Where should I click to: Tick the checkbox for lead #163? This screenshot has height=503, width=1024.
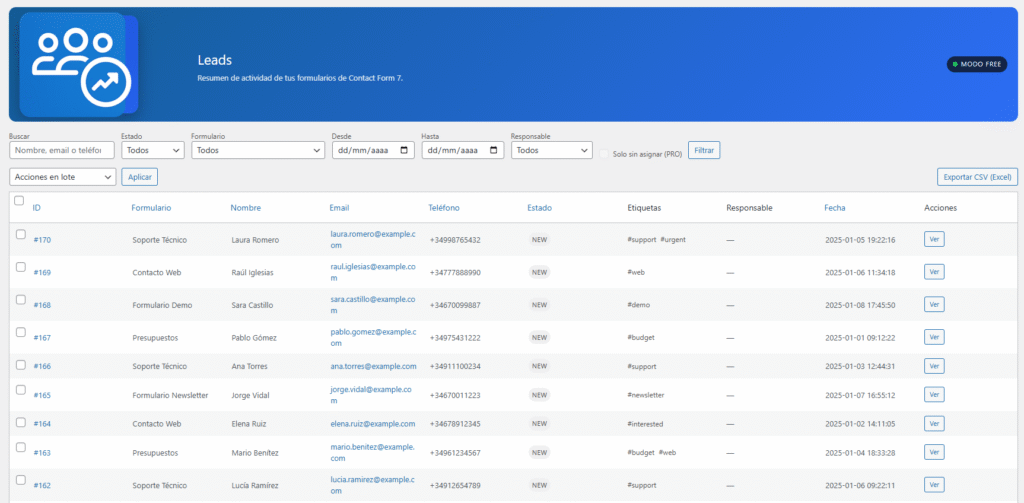pyautogui.click(x=20, y=446)
